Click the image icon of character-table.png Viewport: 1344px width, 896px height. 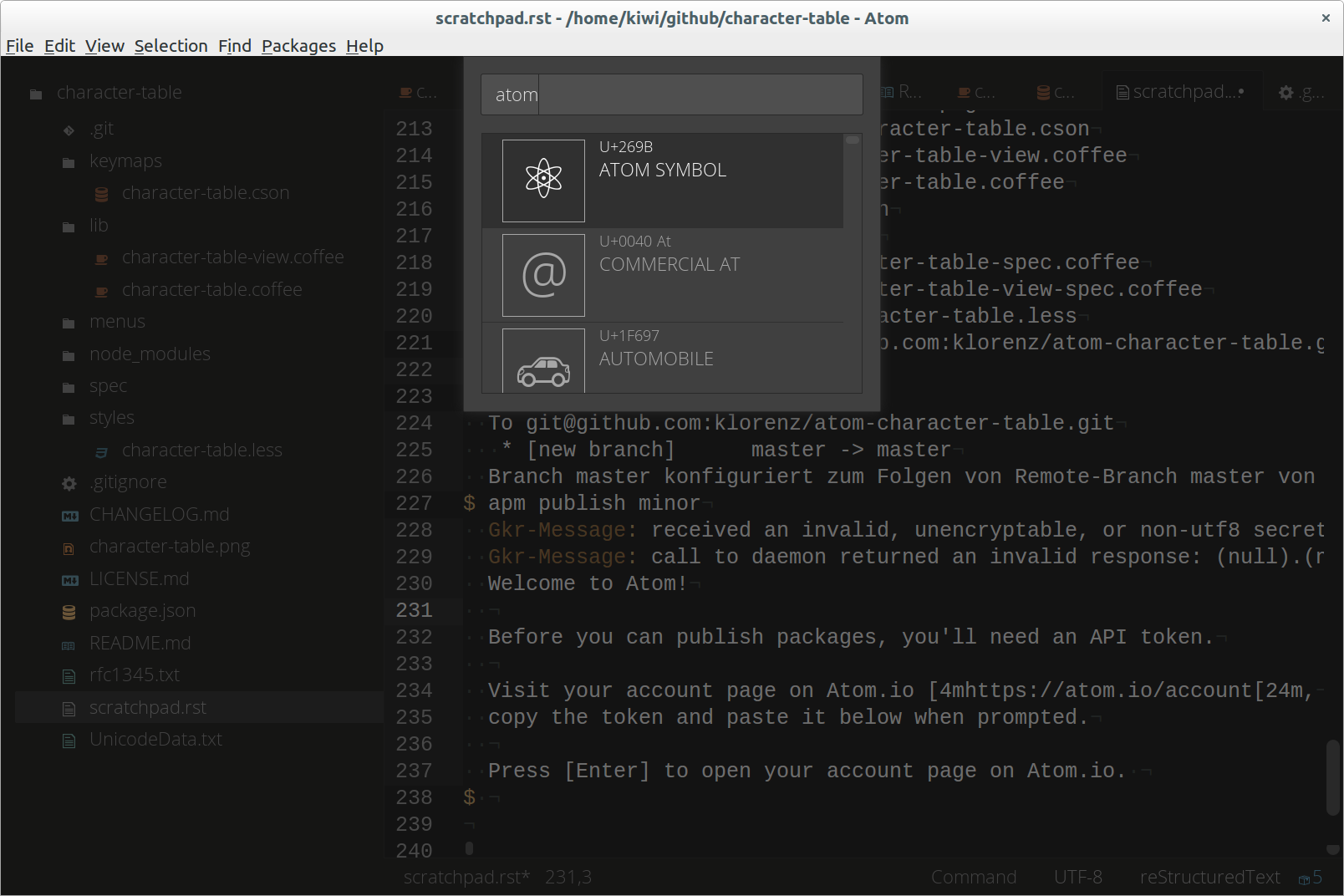(x=69, y=548)
